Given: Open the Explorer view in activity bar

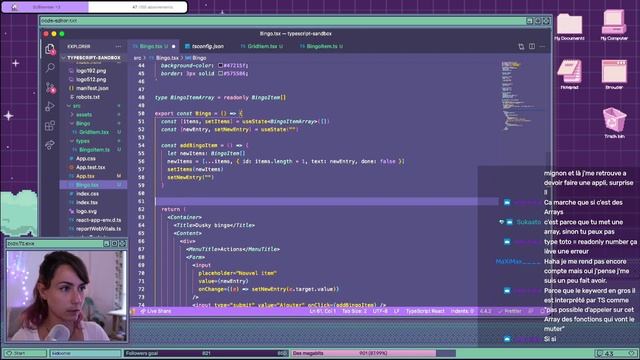Looking at the screenshot, I should click(50, 49).
